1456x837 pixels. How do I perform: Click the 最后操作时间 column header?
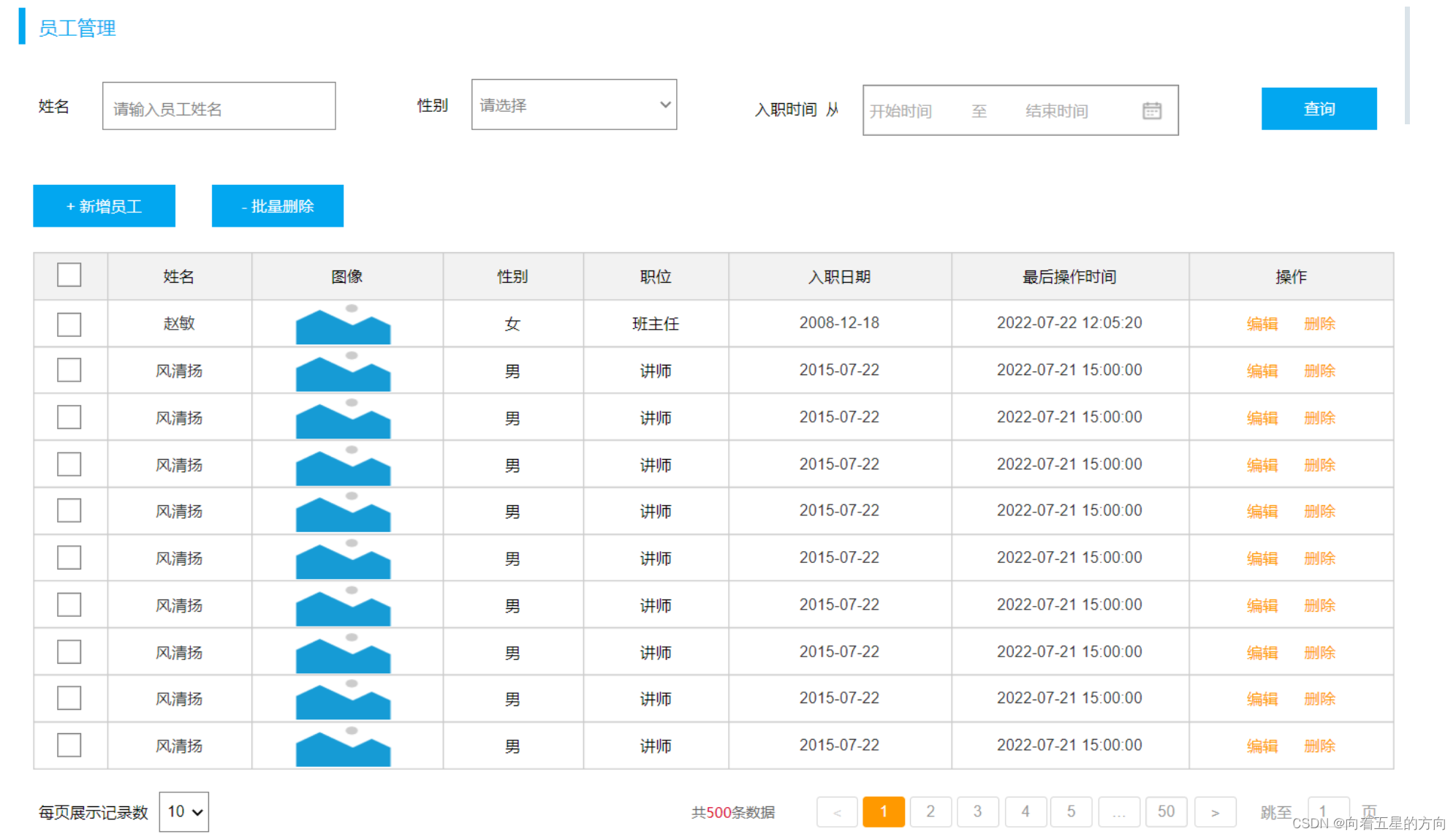pos(1069,276)
